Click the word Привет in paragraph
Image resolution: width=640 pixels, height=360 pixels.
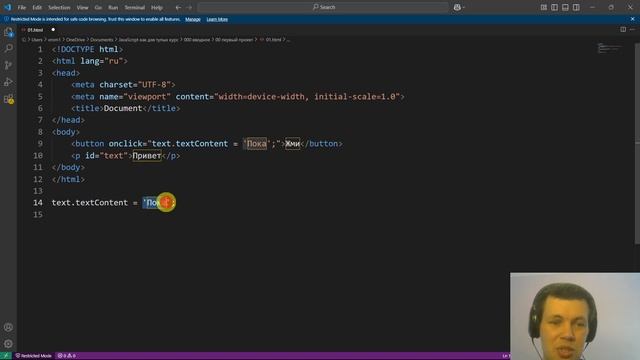[x=147, y=156]
